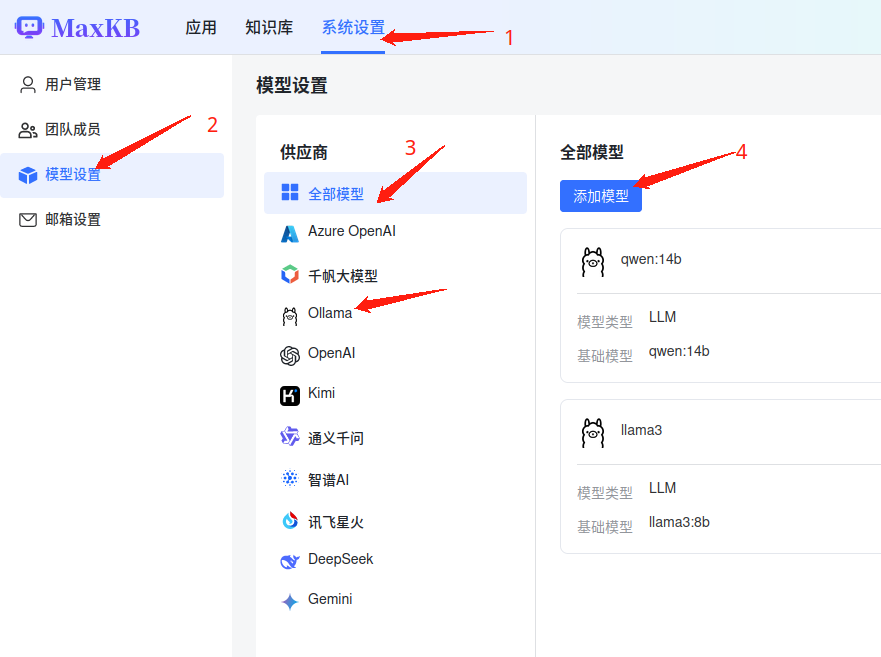Switch to the 系统设置 tab
This screenshot has height=657, width=881.
point(353,27)
